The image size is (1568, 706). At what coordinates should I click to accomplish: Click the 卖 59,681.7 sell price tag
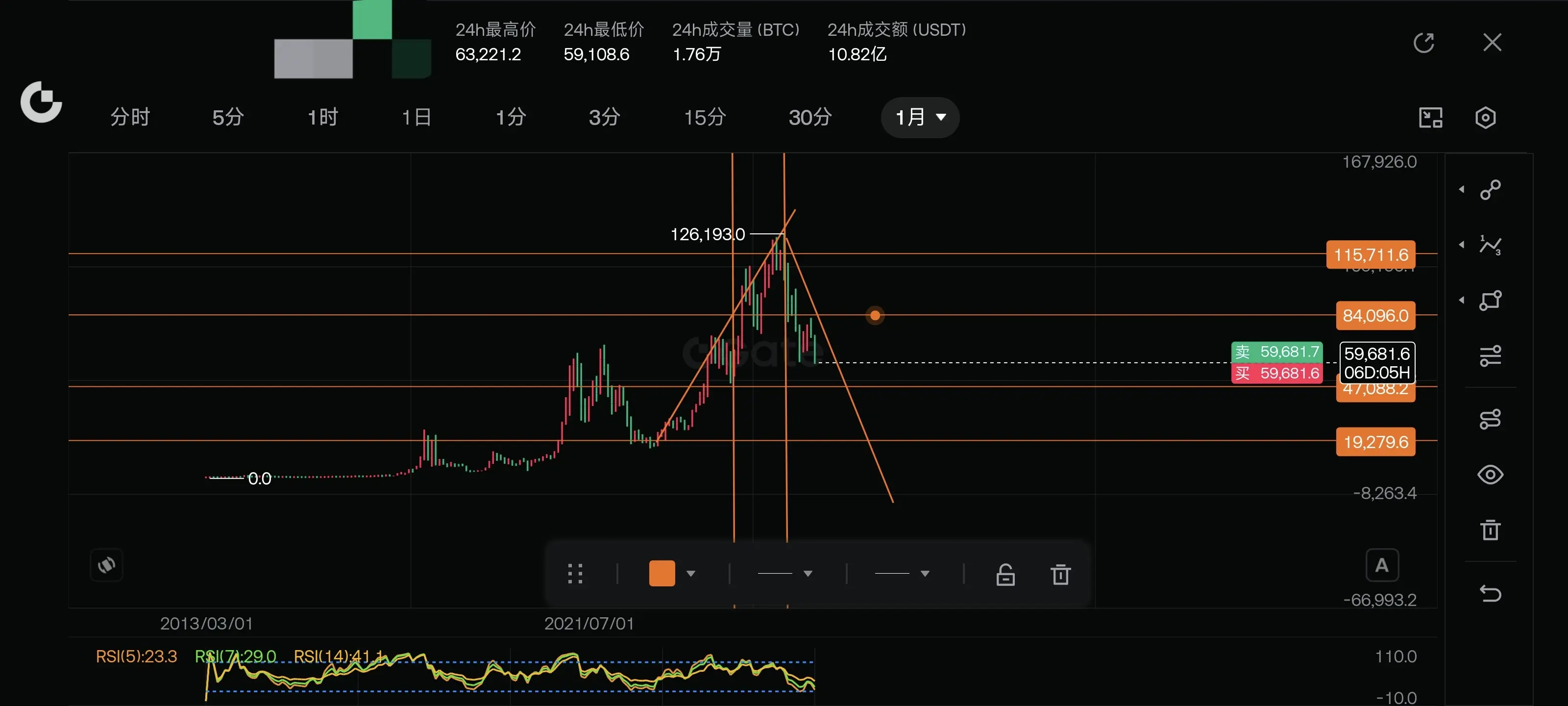1276,352
